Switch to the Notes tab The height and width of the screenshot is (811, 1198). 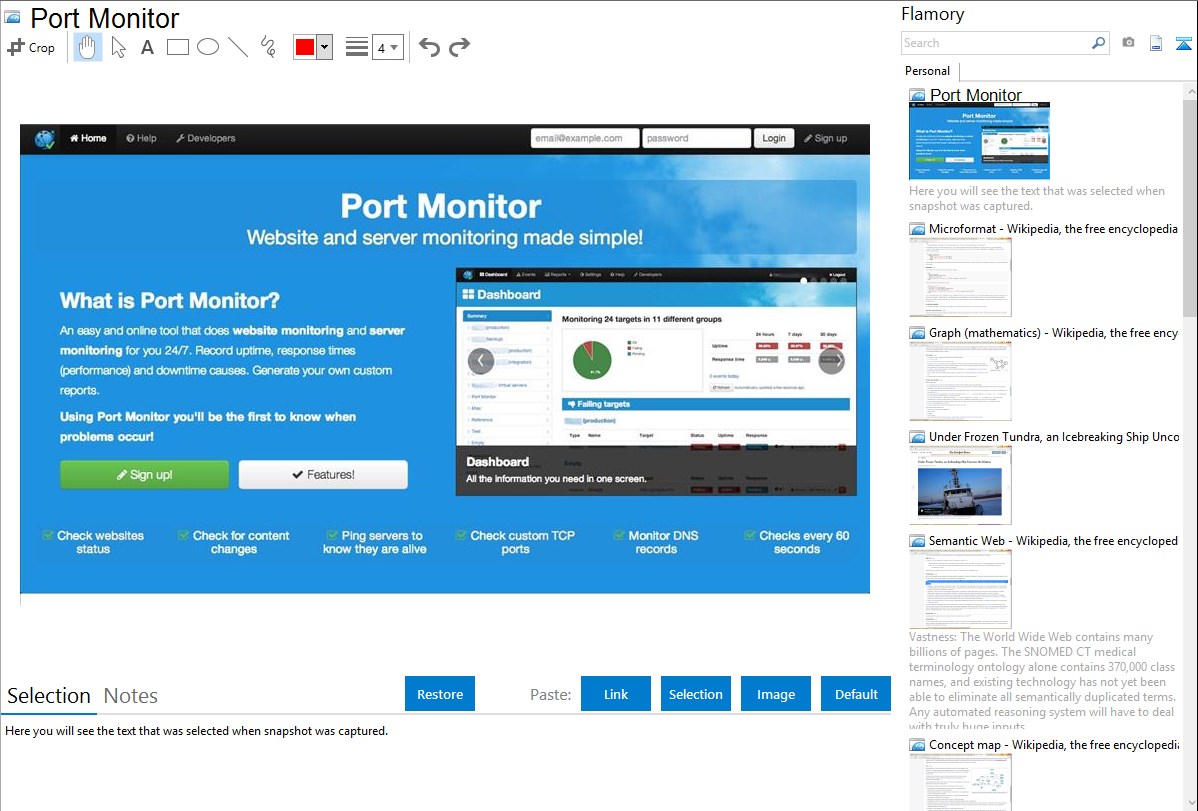click(x=131, y=696)
